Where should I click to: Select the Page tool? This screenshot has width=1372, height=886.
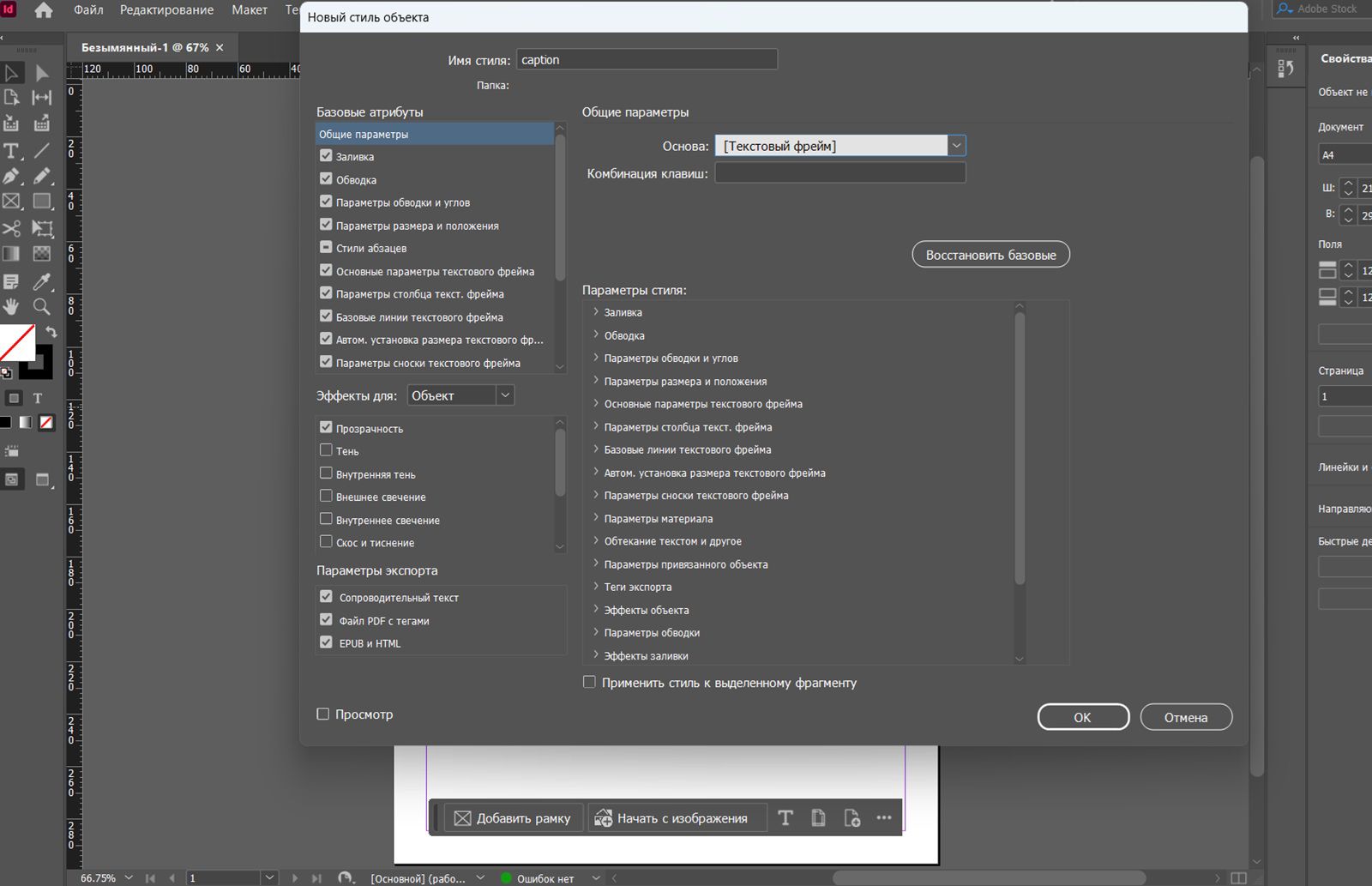pos(12,98)
